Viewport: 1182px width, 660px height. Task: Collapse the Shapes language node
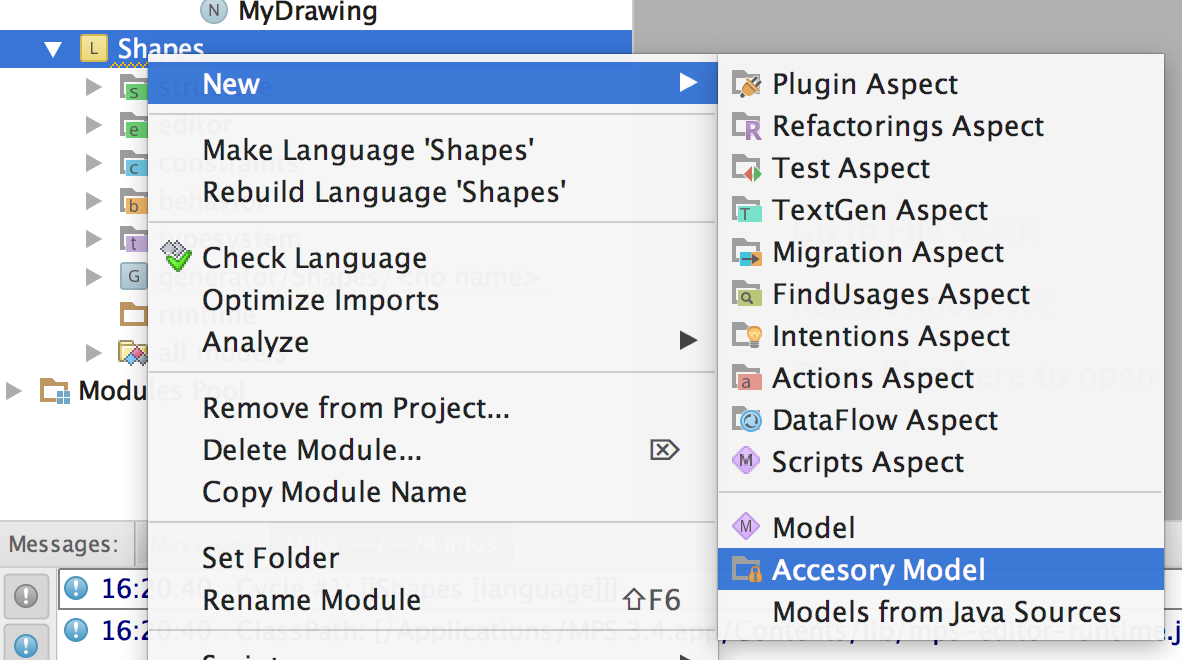[53, 49]
